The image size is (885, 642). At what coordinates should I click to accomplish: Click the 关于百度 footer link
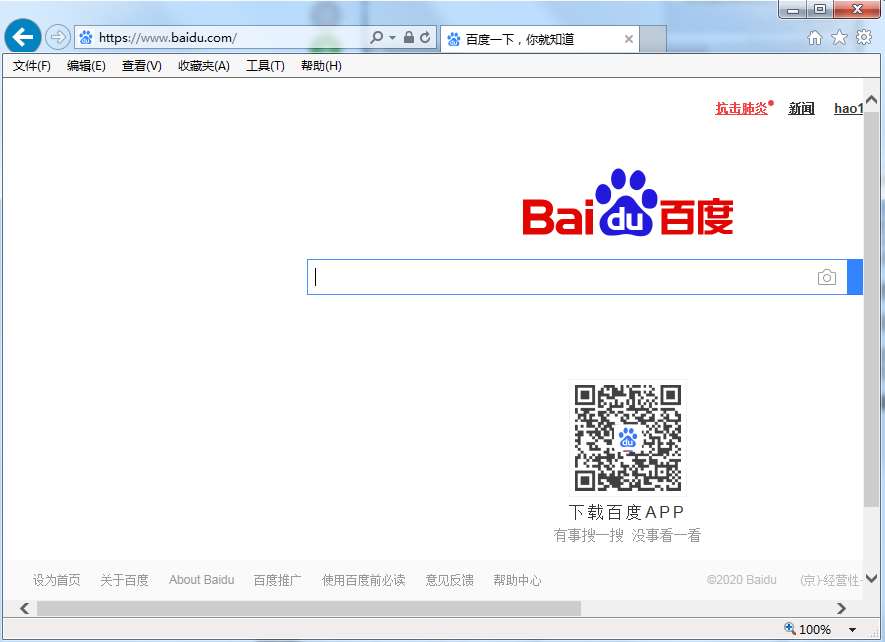click(124, 580)
